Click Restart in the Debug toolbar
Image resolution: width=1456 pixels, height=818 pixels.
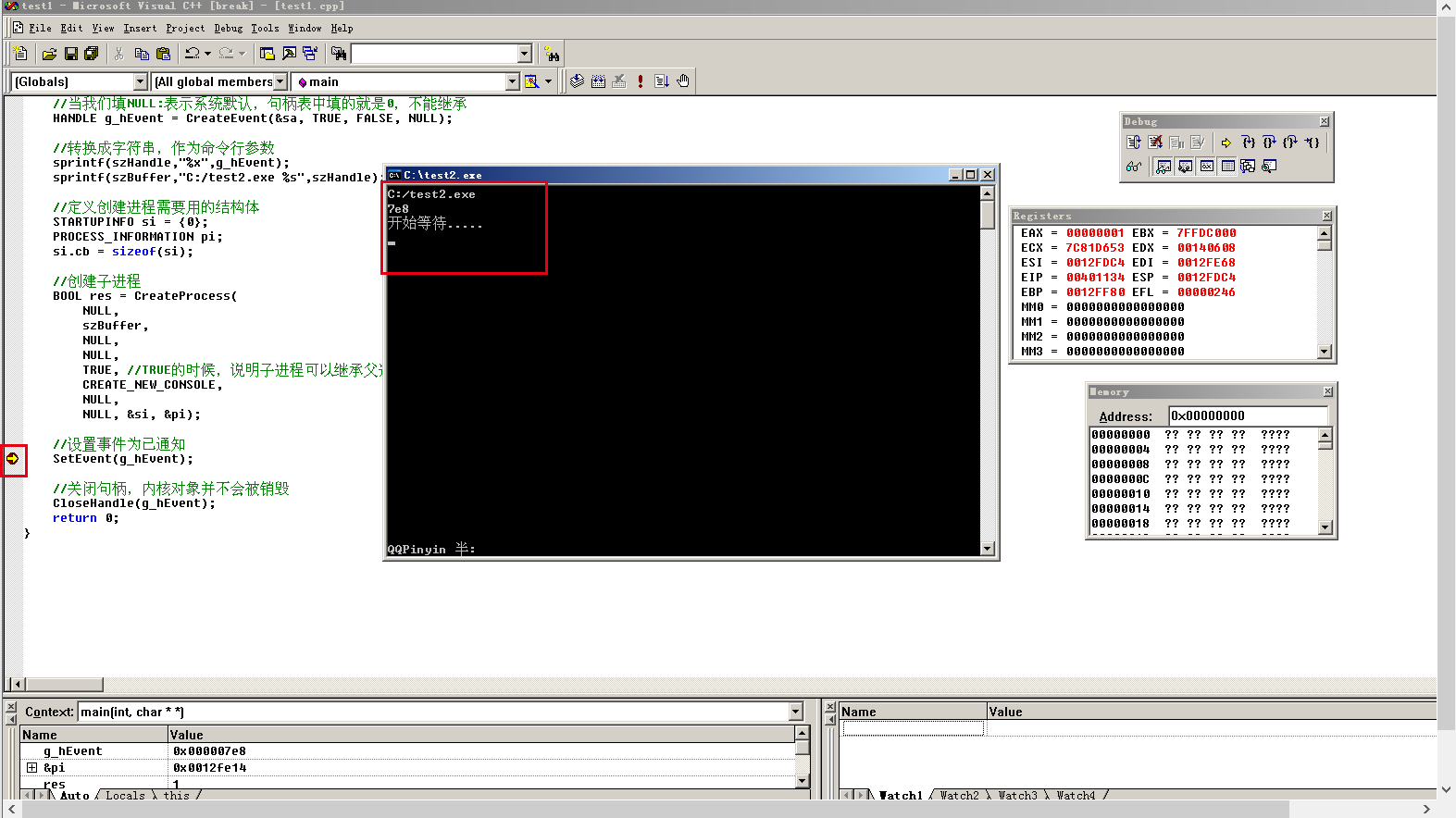[x=1134, y=143]
